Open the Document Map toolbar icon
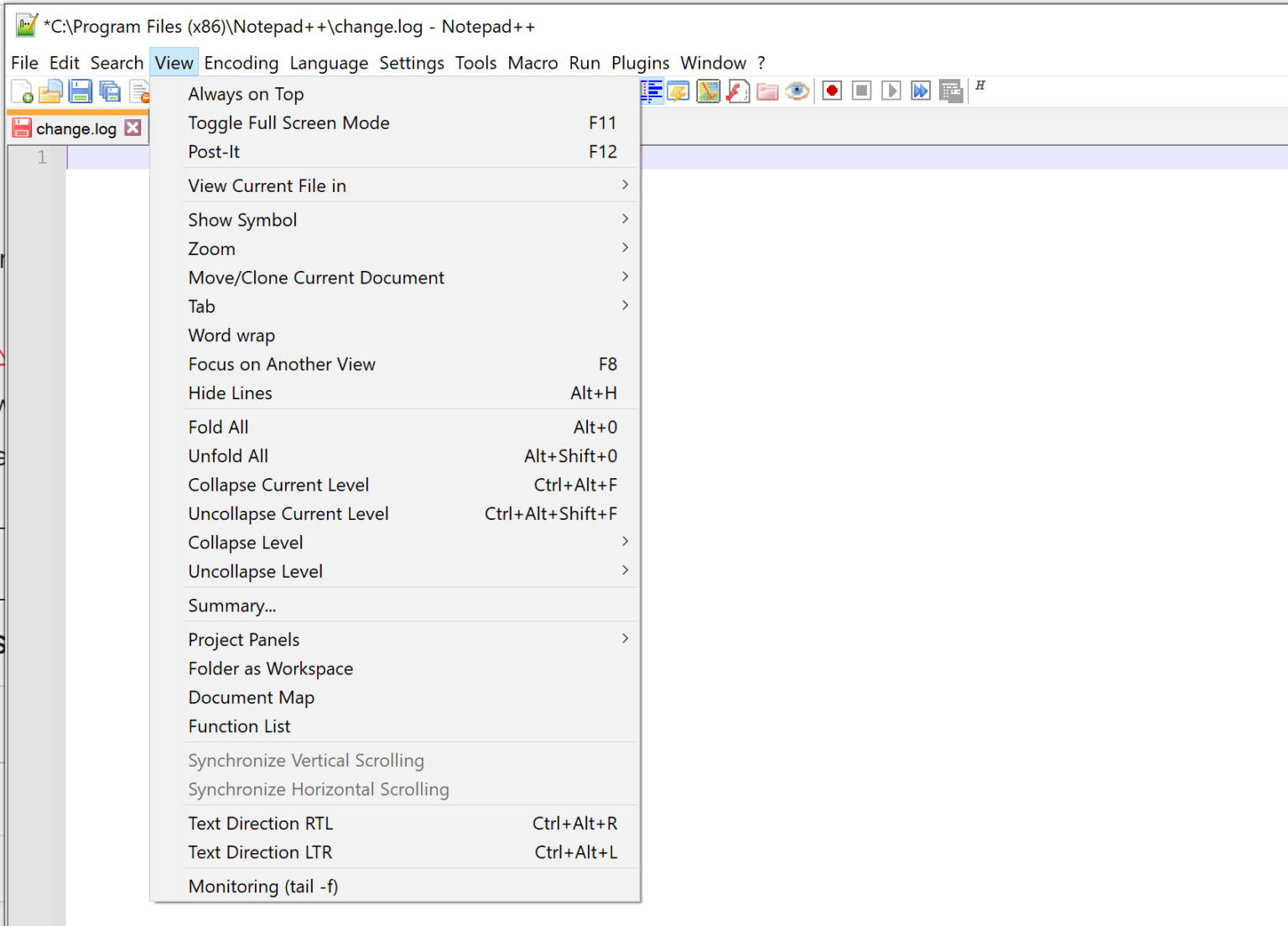Image resolution: width=1288 pixels, height=926 pixels. [709, 91]
